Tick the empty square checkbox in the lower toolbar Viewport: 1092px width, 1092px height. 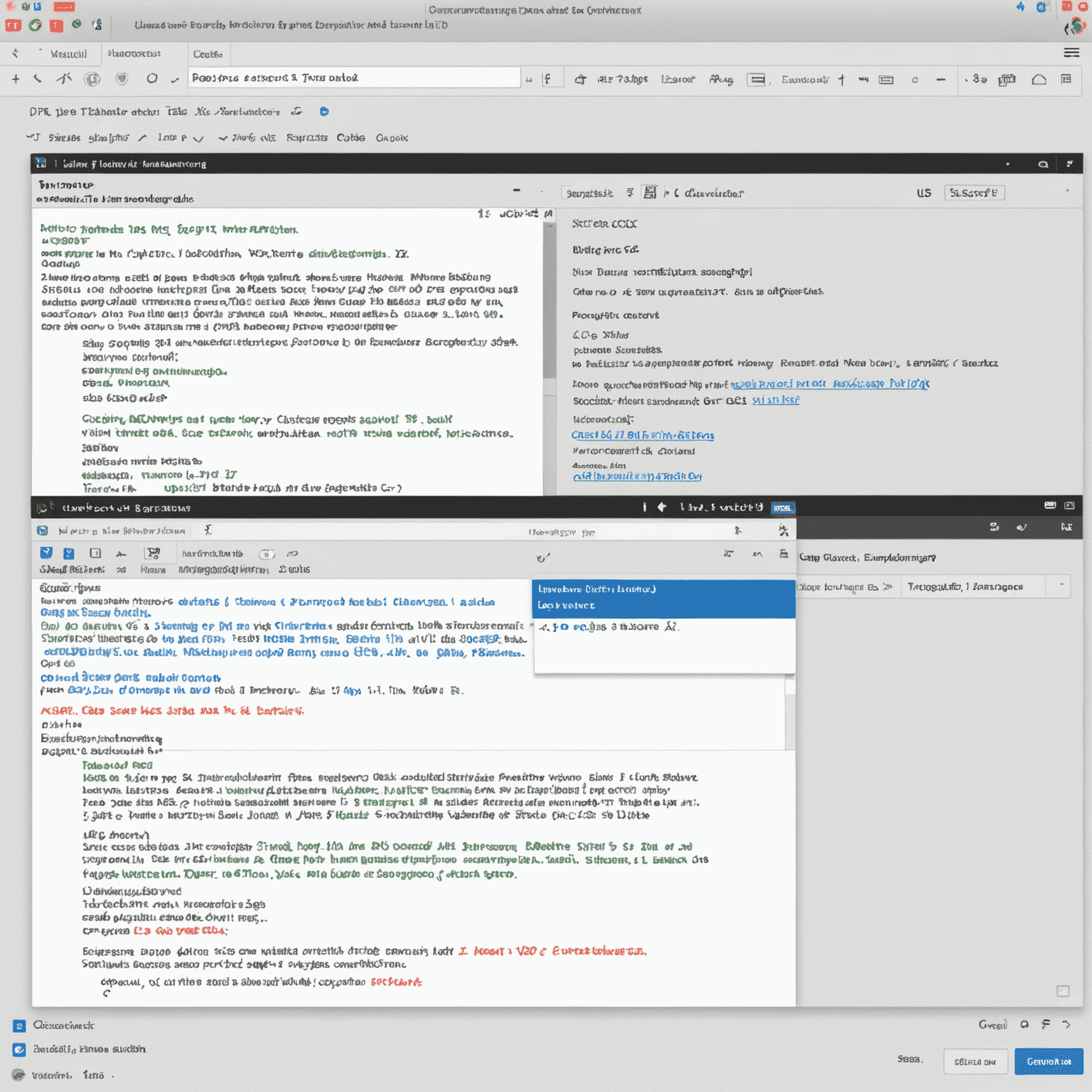(95, 553)
